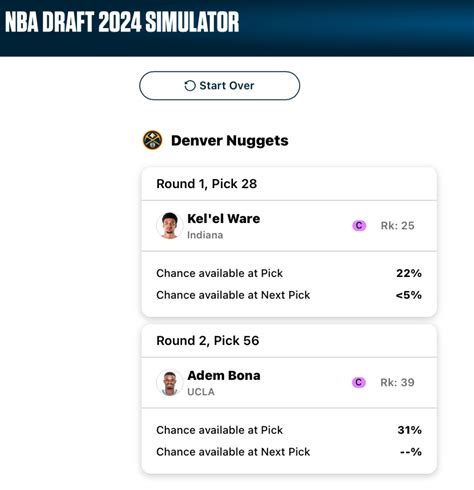Select the Kel'el Ware player name
Viewport: 474px width, 490px height.
[x=224, y=219]
